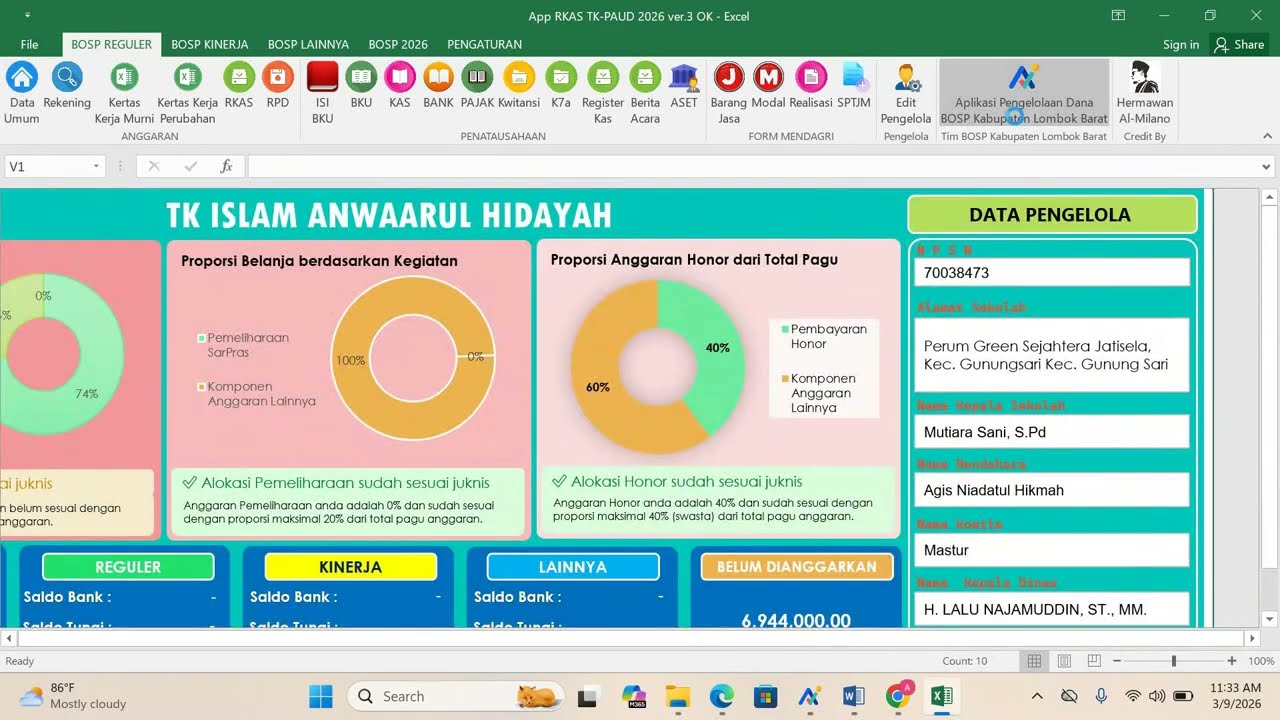Open Quick Access Toolbar customize dropdown
The image size is (1280, 720).
[x=26, y=16]
